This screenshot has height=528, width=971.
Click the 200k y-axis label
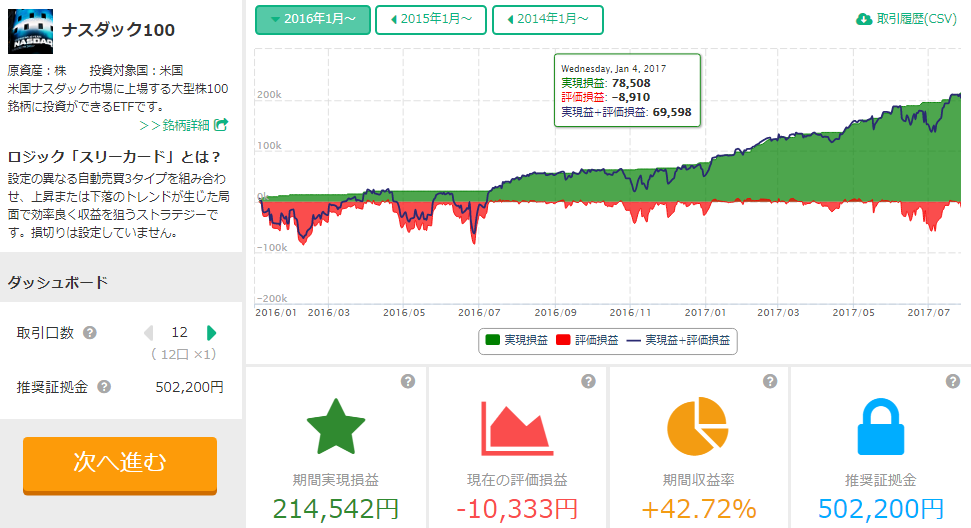[269, 95]
